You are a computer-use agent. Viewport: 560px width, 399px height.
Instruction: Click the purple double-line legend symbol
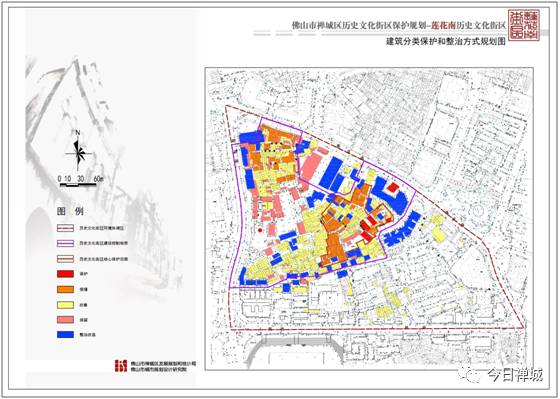pyautogui.click(x=65, y=243)
